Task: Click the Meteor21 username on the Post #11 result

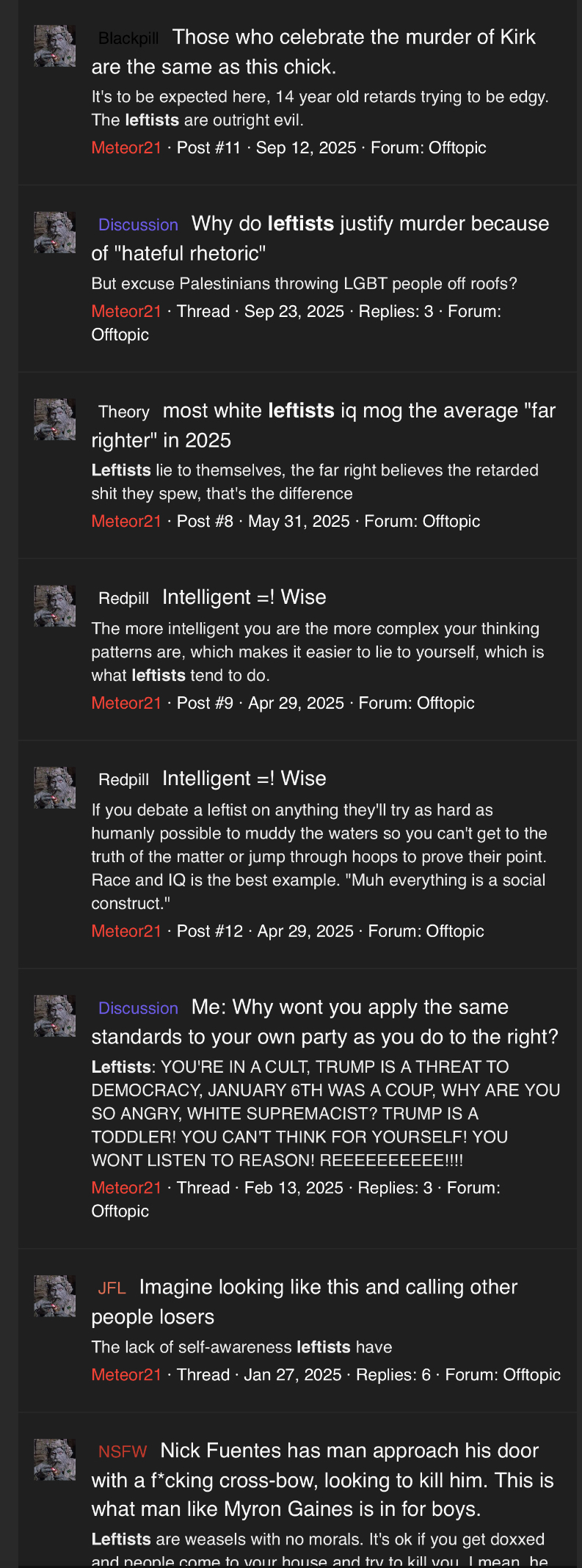Action: pyautogui.click(x=126, y=147)
